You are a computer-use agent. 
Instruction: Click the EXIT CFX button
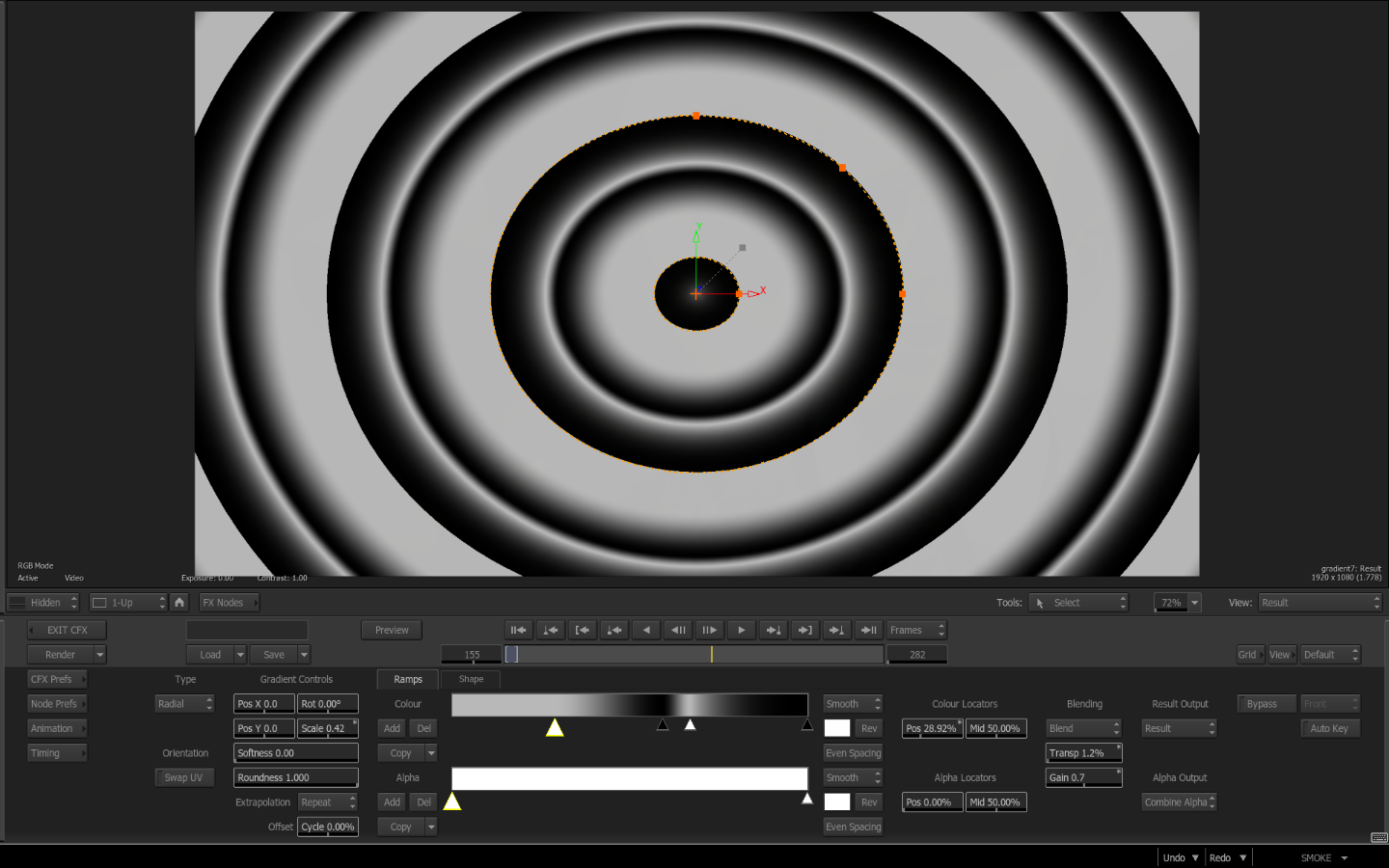coord(67,631)
